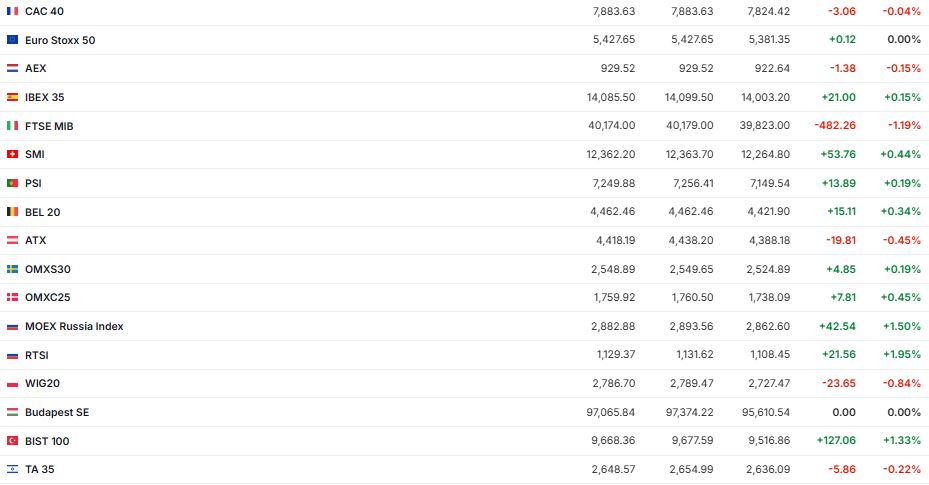Viewport: 929px width, 485px height.
Task: Click the RTSI index name
Action: [x=37, y=355]
